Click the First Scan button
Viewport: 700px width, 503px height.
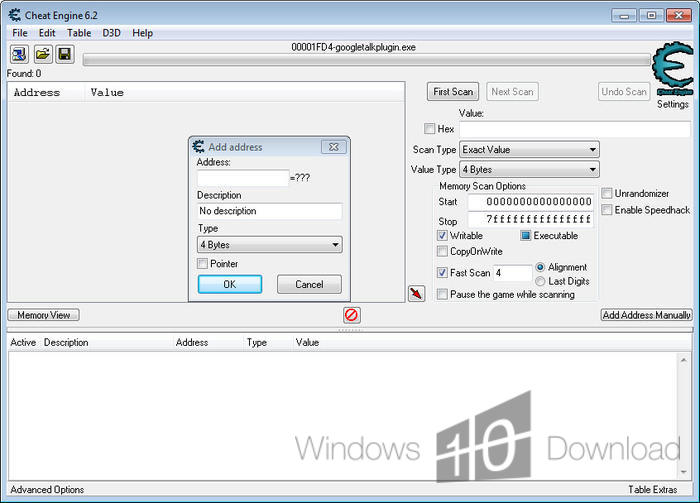tap(453, 91)
